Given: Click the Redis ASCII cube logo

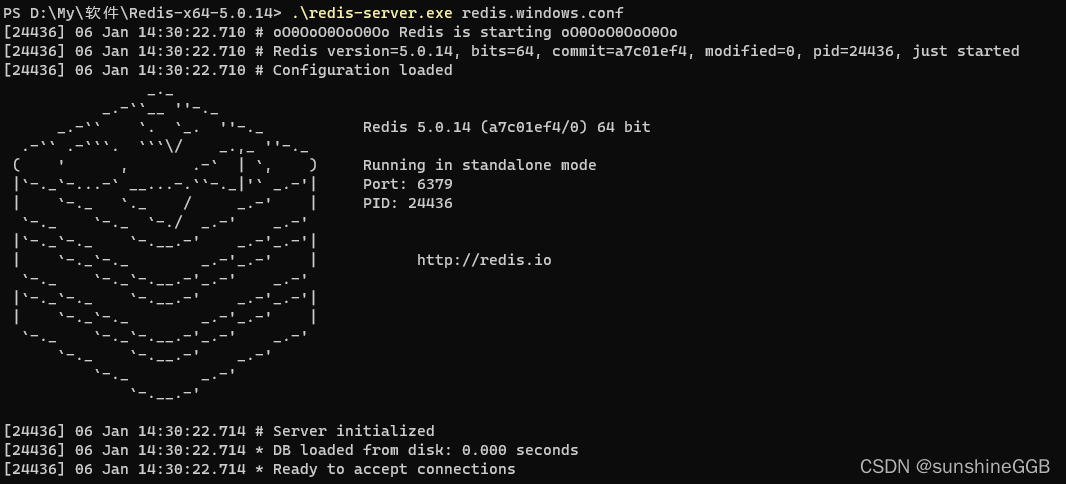Looking at the screenshot, I should coord(165,241).
